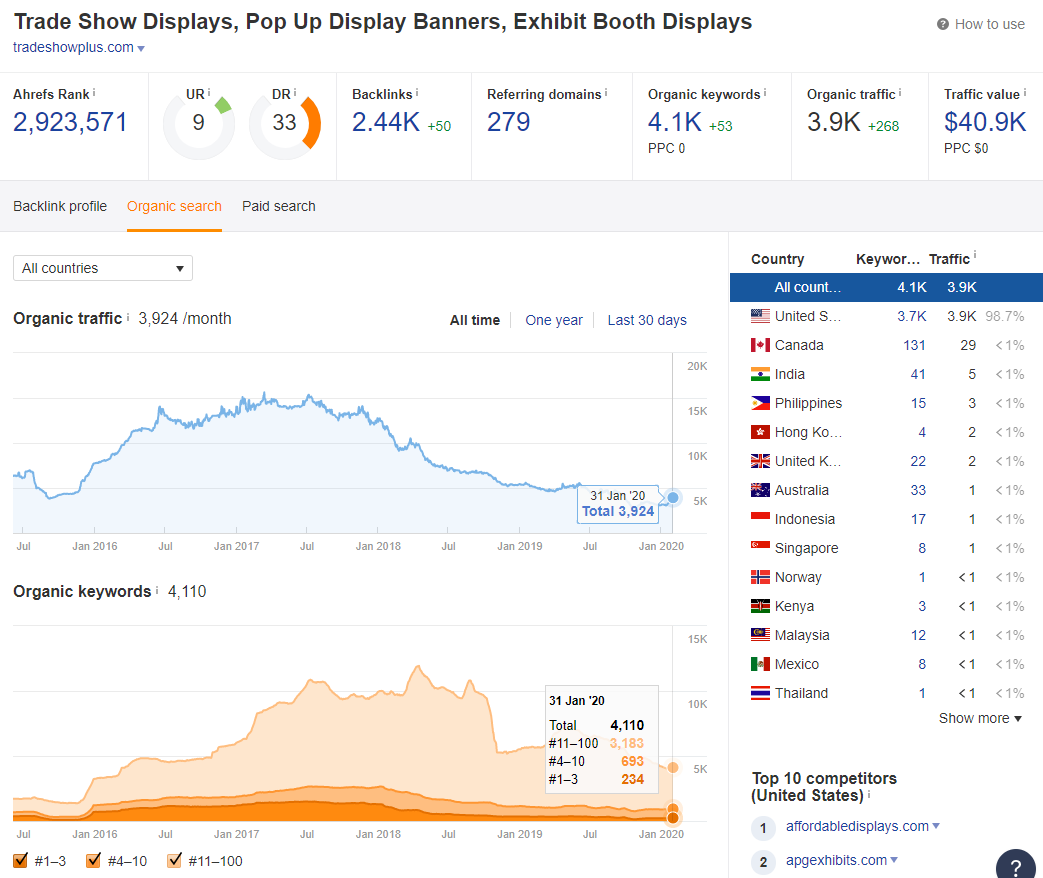The image size is (1043, 878).
Task: Click the Hong Kong flag icon
Action: click(760, 432)
